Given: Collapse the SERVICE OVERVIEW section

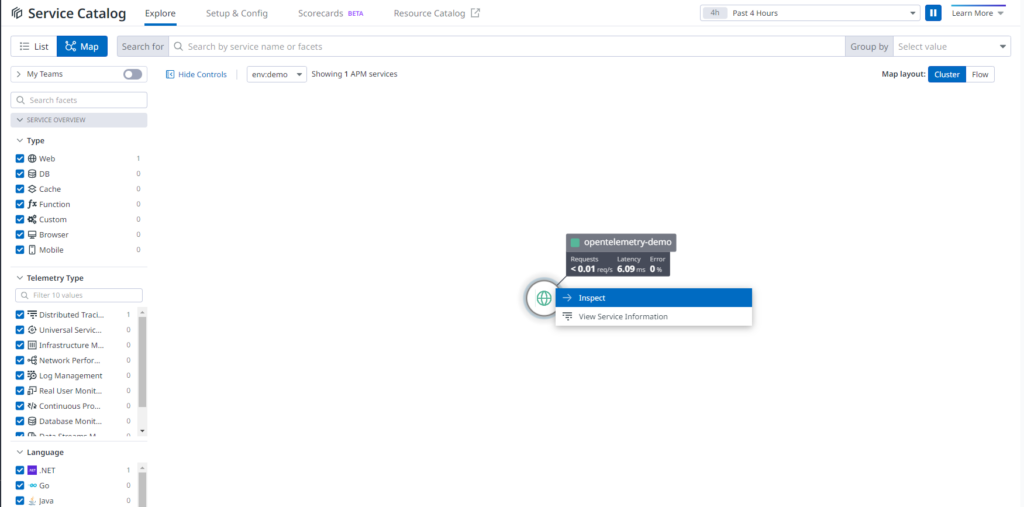Looking at the screenshot, I should 79,120.
